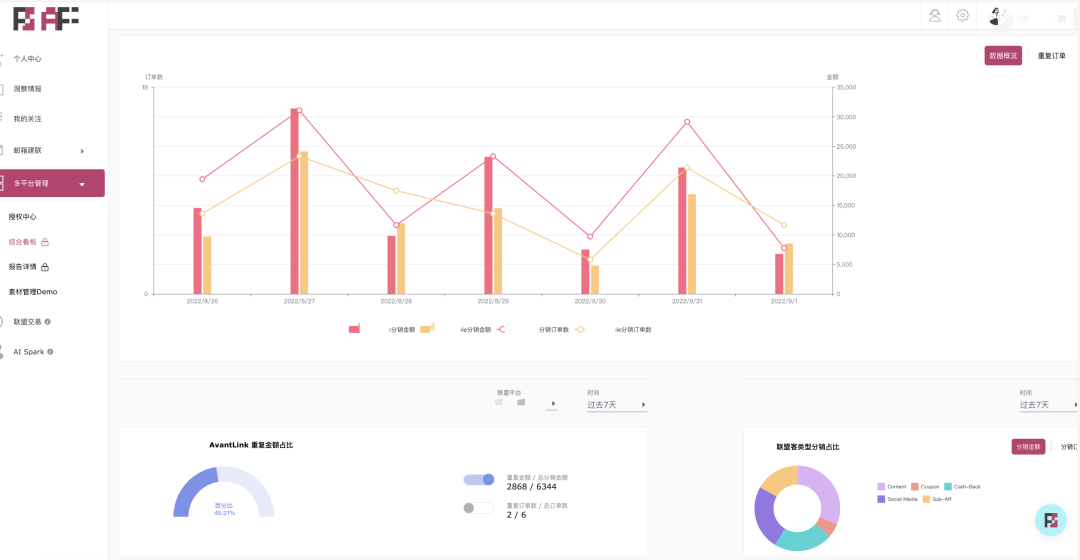This screenshot has height=560, width=1080.
Task: Click the user avatar in top bar
Action: tap(996, 16)
